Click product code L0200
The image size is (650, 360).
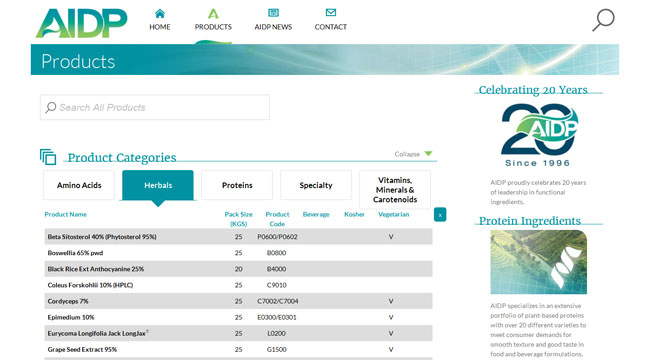[276, 333]
